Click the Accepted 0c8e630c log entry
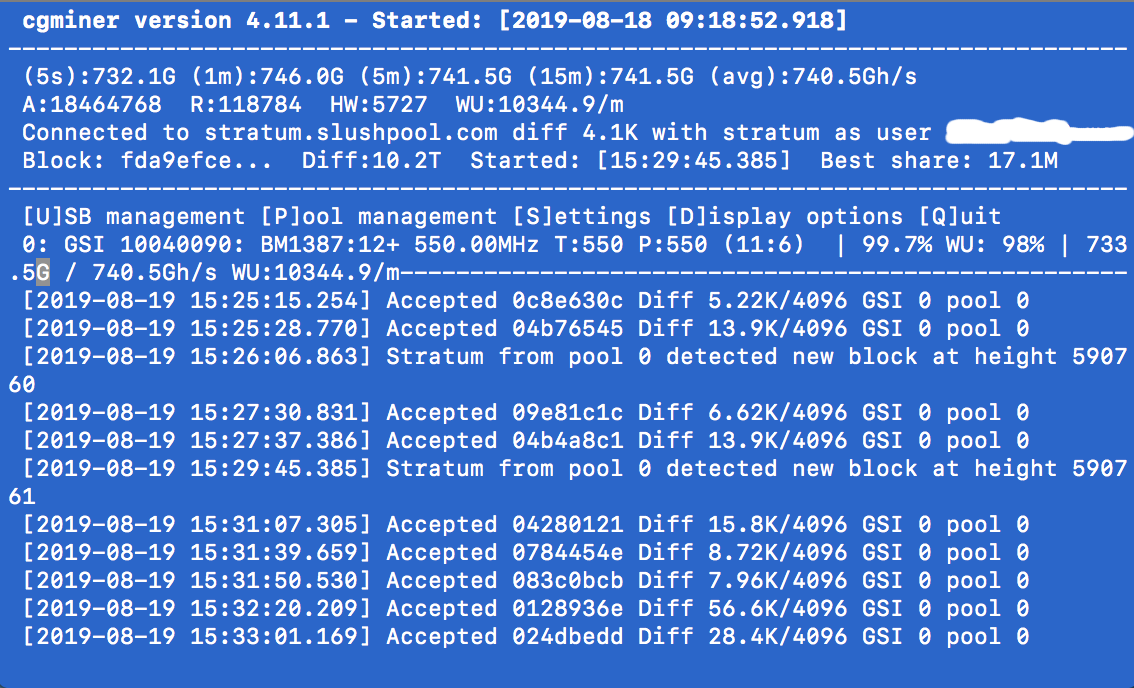Image resolution: width=1134 pixels, height=688 pixels. coord(526,301)
